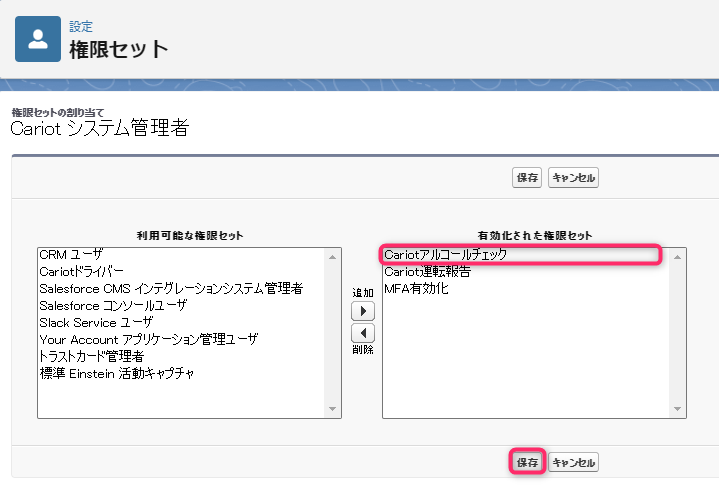
Task: Select CRM ユーザ in available list
Action: (181, 255)
